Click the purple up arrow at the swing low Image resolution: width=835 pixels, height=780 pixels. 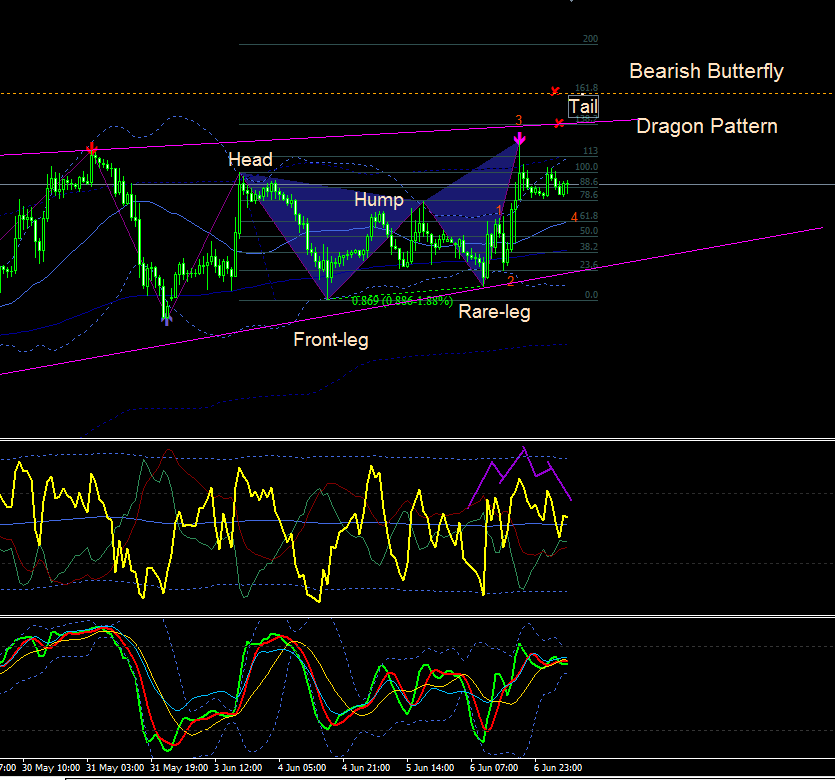click(x=167, y=320)
